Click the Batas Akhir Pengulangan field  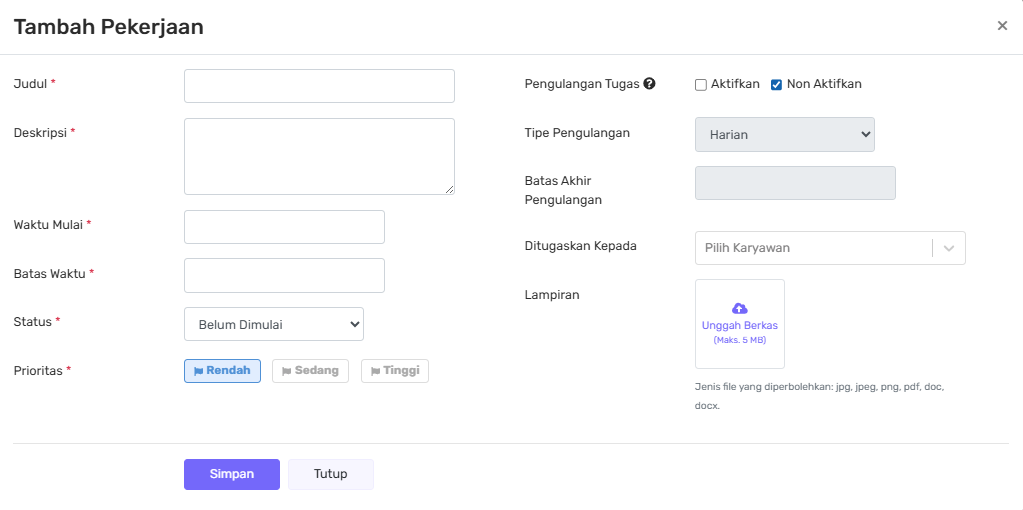tap(795, 183)
